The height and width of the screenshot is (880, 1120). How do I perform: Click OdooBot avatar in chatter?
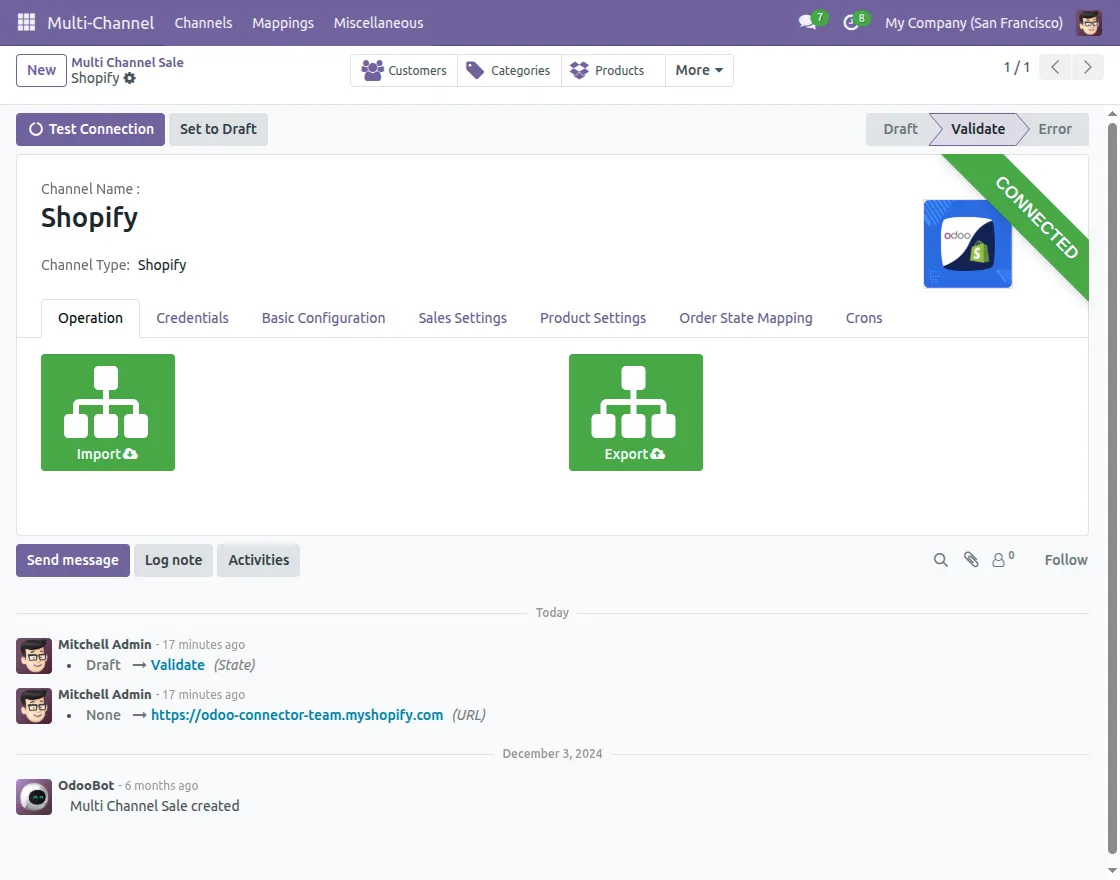point(34,796)
